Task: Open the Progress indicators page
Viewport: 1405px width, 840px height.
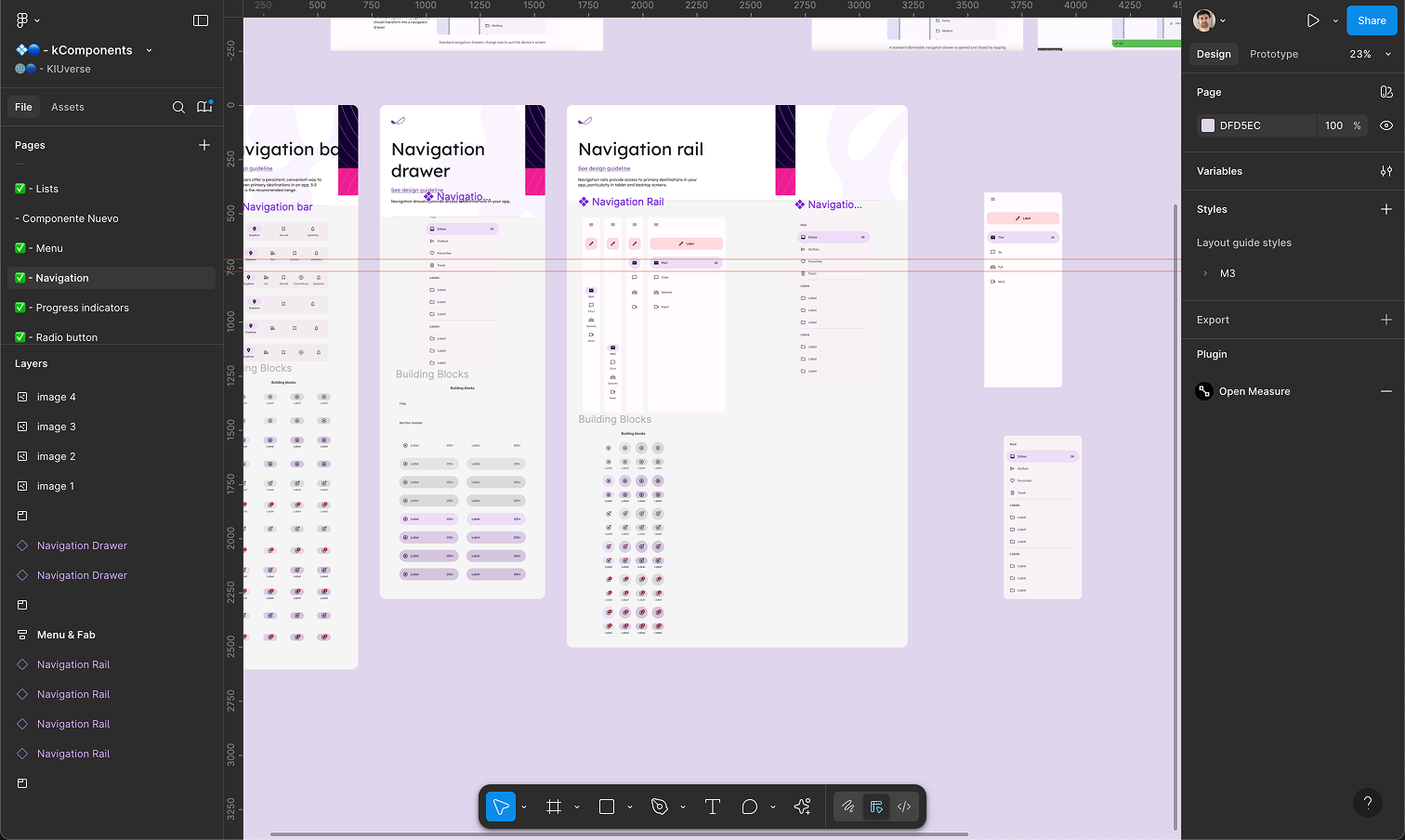Action: [112, 308]
